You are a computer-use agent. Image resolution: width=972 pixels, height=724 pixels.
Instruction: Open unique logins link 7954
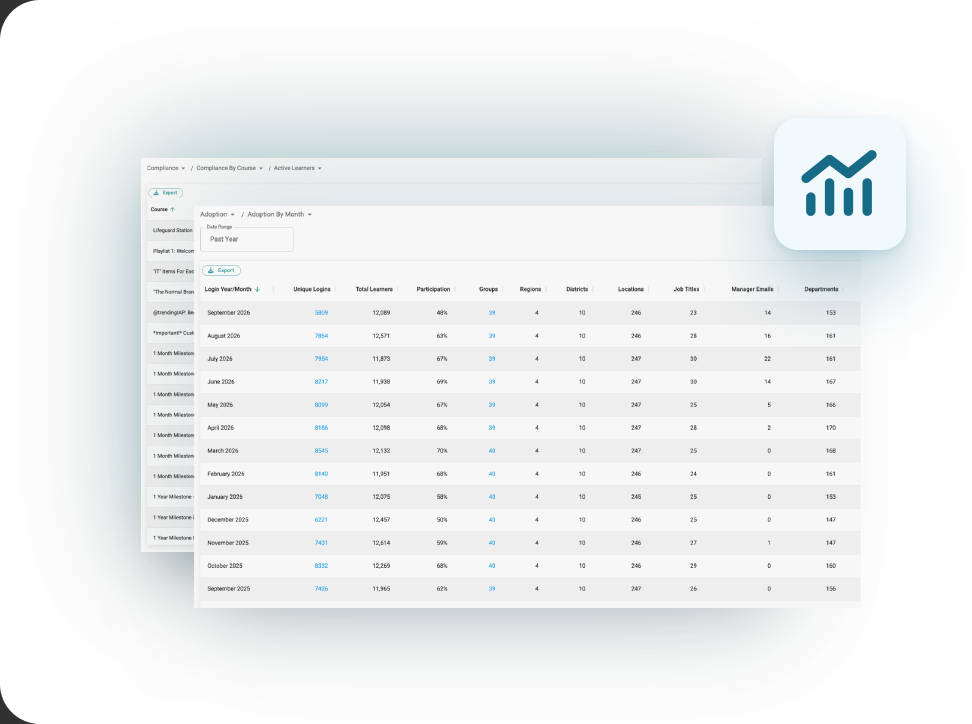coord(321,359)
